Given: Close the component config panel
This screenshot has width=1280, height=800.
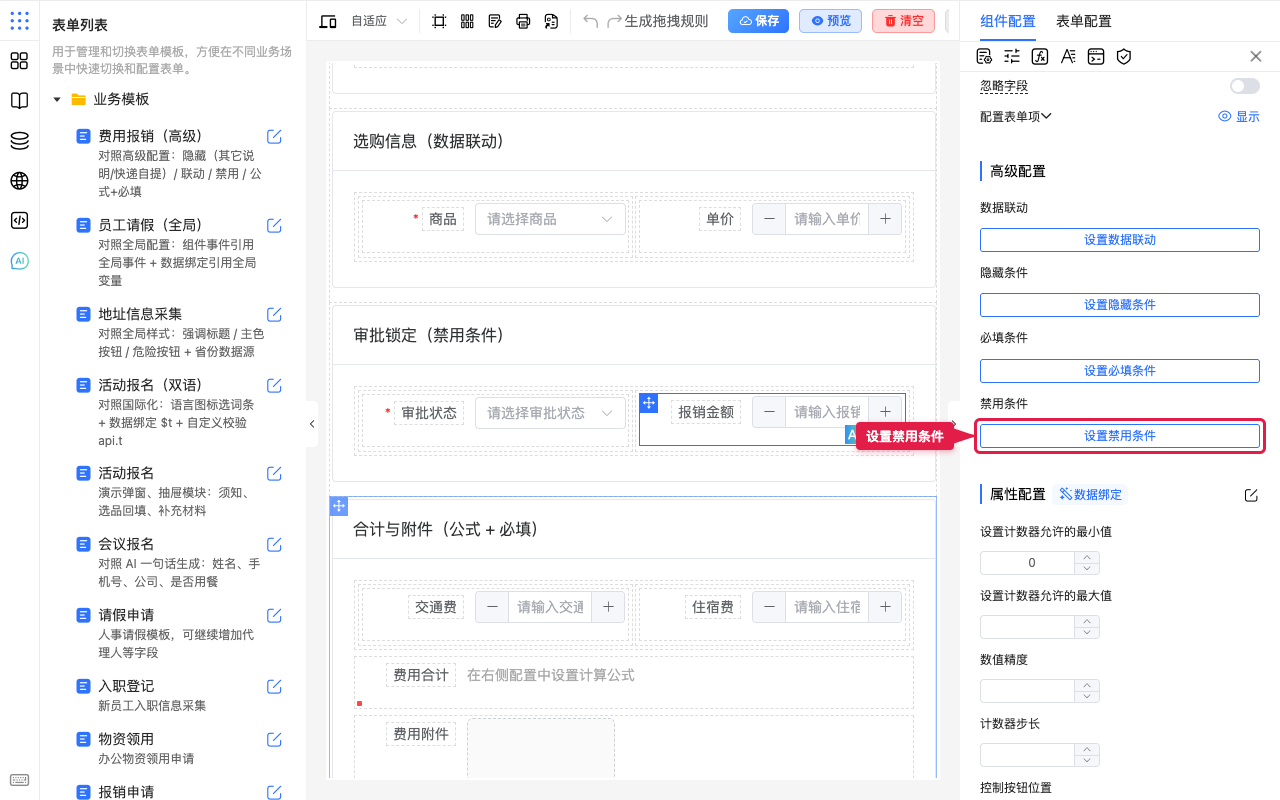Looking at the screenshot, I should [x=1256, y=57].
